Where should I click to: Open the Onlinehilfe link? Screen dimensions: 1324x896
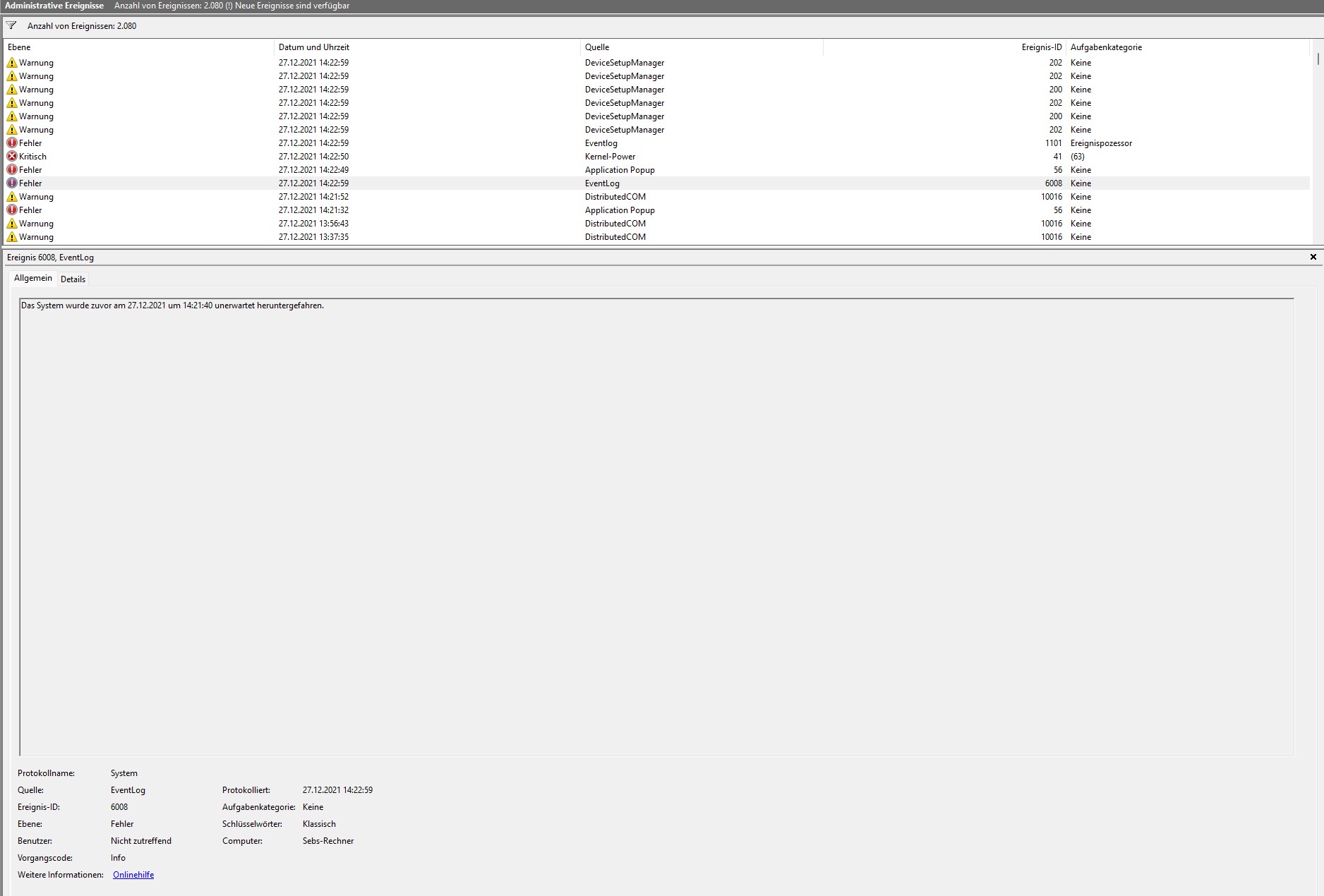tap(133, 875)
